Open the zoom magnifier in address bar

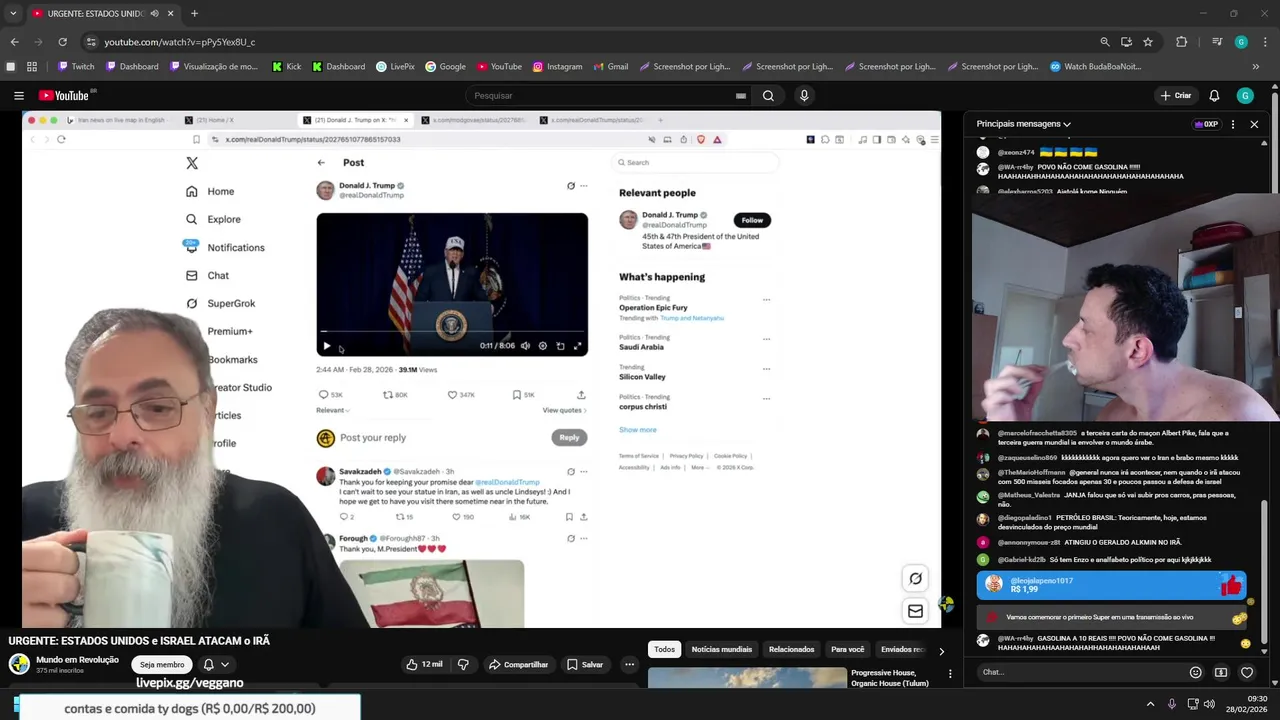pyautogui.click(x=1104, y=42)
